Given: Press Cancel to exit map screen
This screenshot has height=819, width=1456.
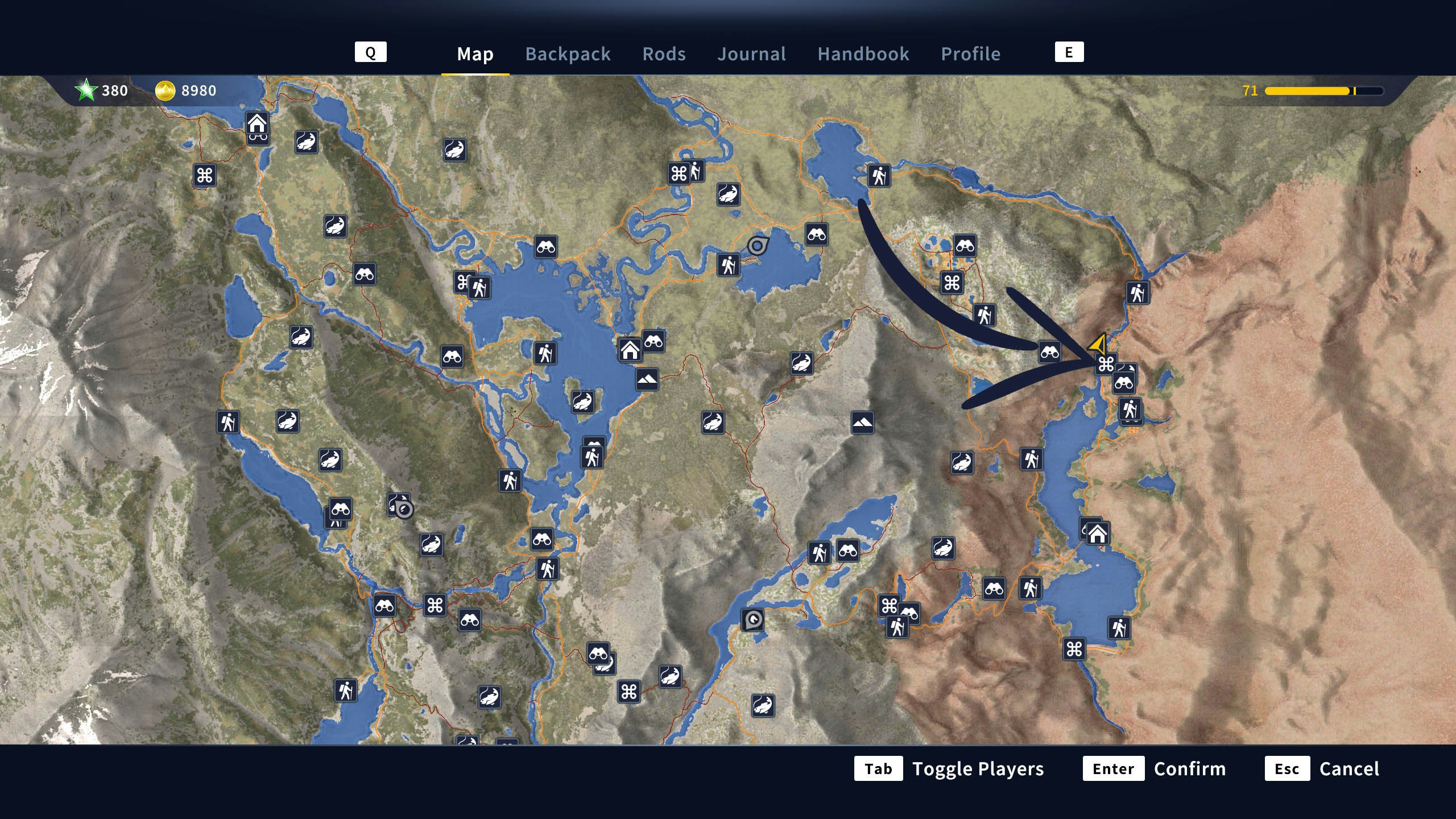Looking at the screenshot, I should point(1349,768).
